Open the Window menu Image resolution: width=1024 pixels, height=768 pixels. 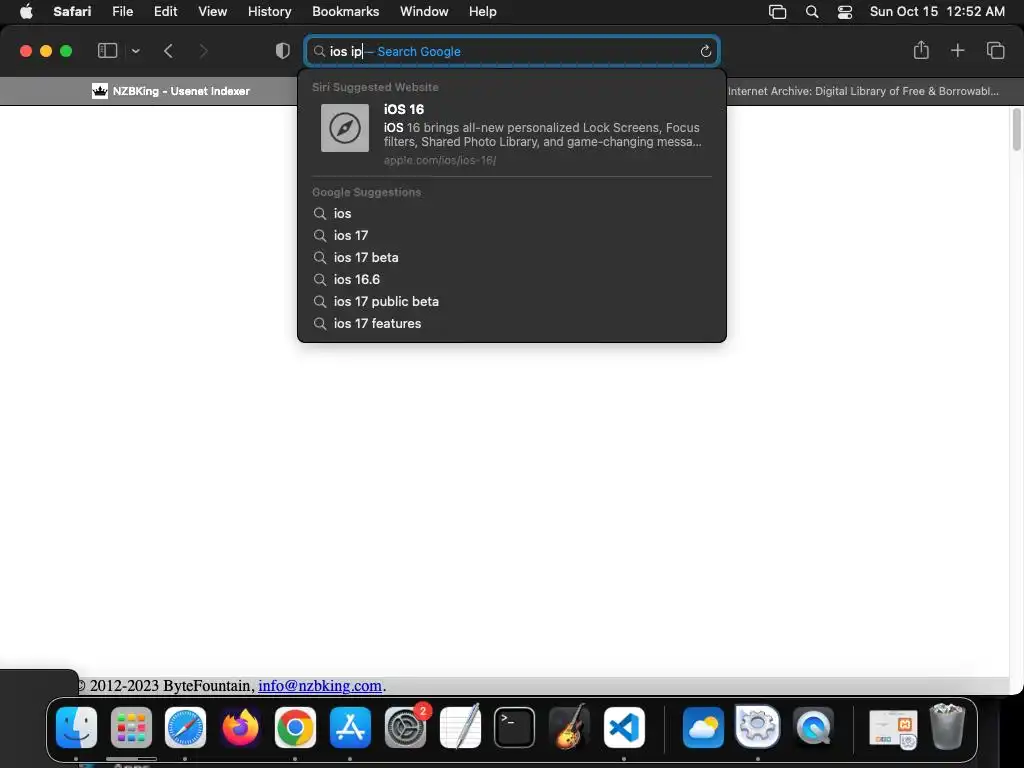(424, 12)
